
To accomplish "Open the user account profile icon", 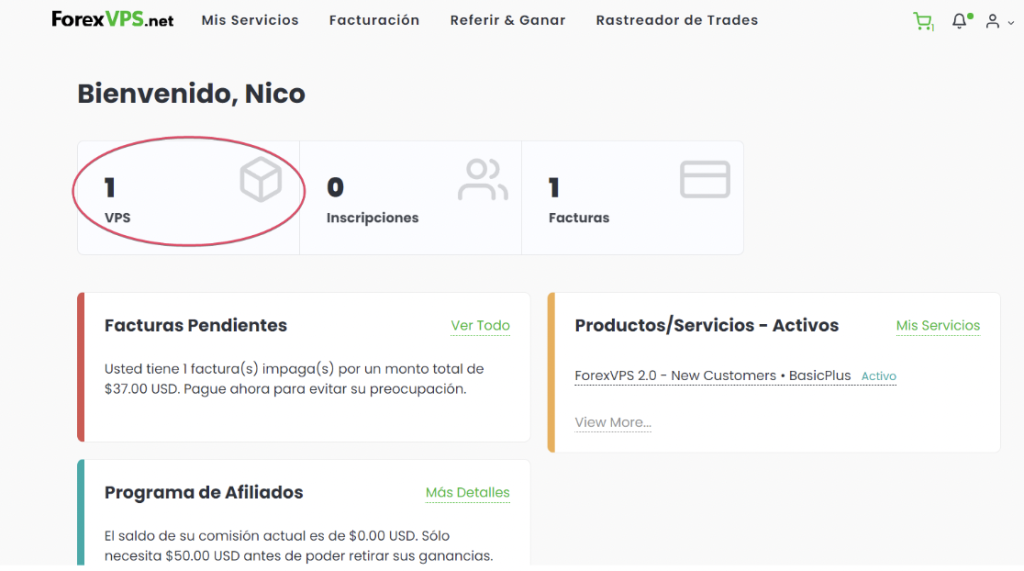I will point(991,21).
